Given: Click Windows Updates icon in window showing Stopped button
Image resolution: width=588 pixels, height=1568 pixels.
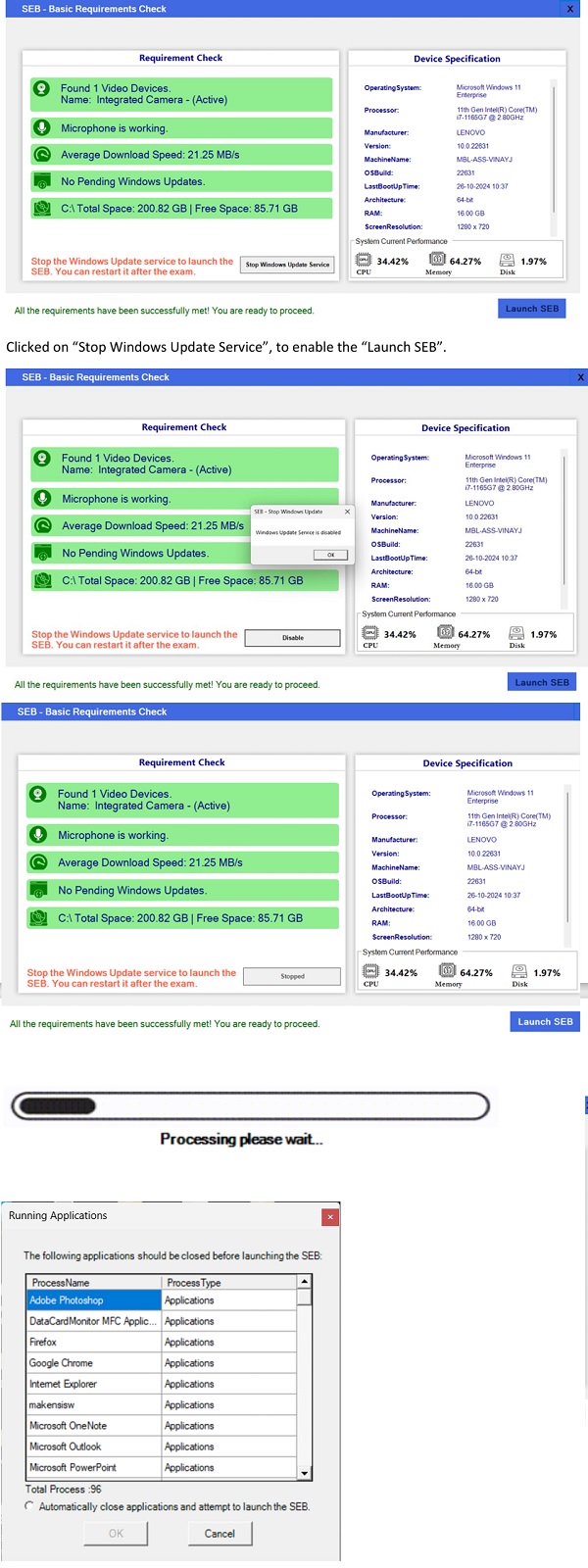Looking at the screenshot, I should pyautogui.click(x=38, y=890).
